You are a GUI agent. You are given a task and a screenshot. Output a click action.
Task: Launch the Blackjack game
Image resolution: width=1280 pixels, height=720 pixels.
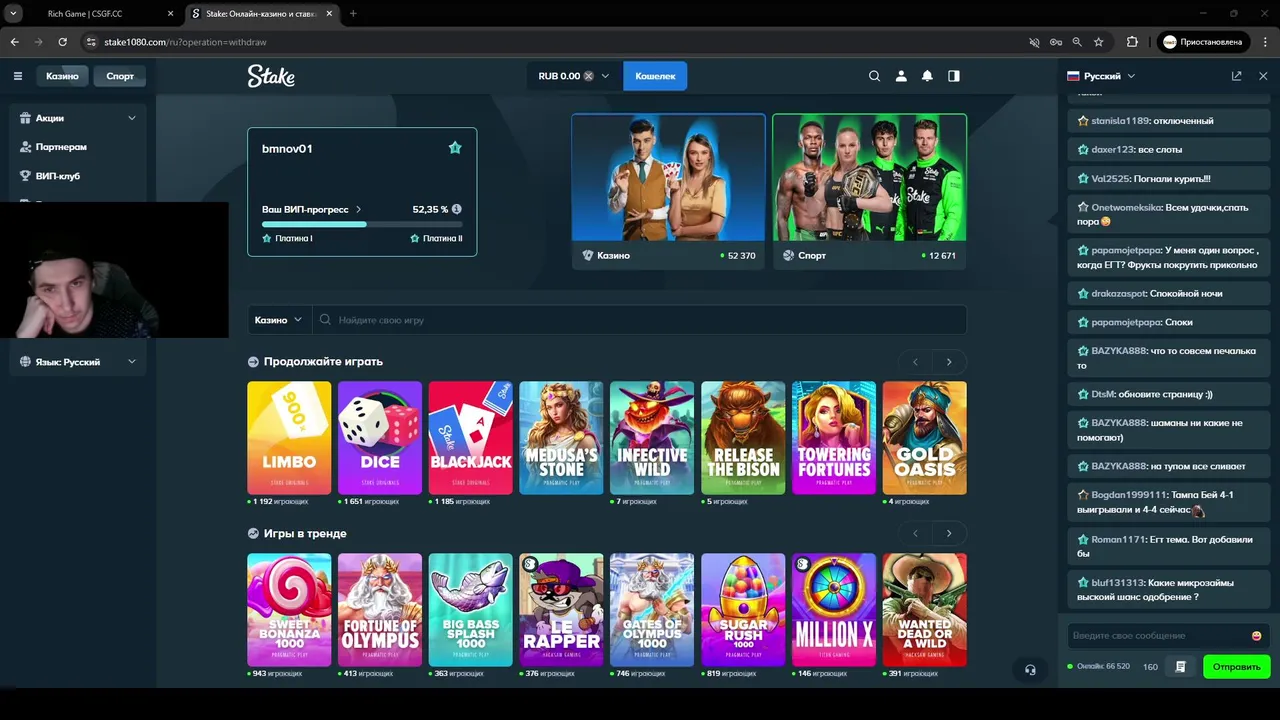471,438
